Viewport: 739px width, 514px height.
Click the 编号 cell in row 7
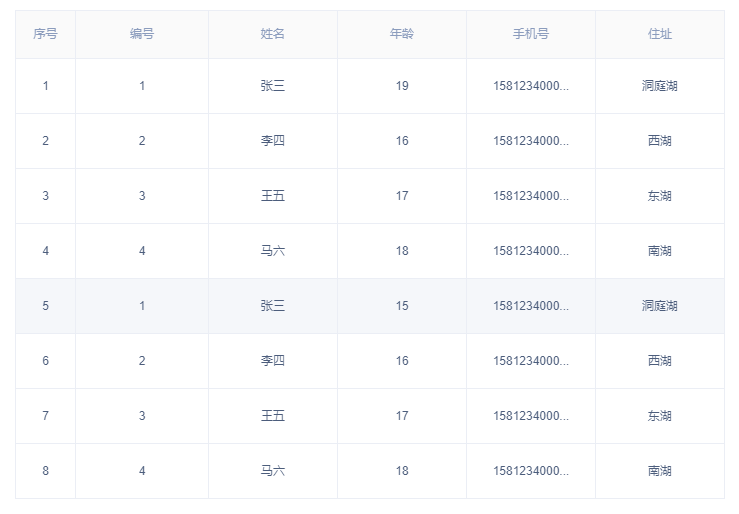click(142, 416)
